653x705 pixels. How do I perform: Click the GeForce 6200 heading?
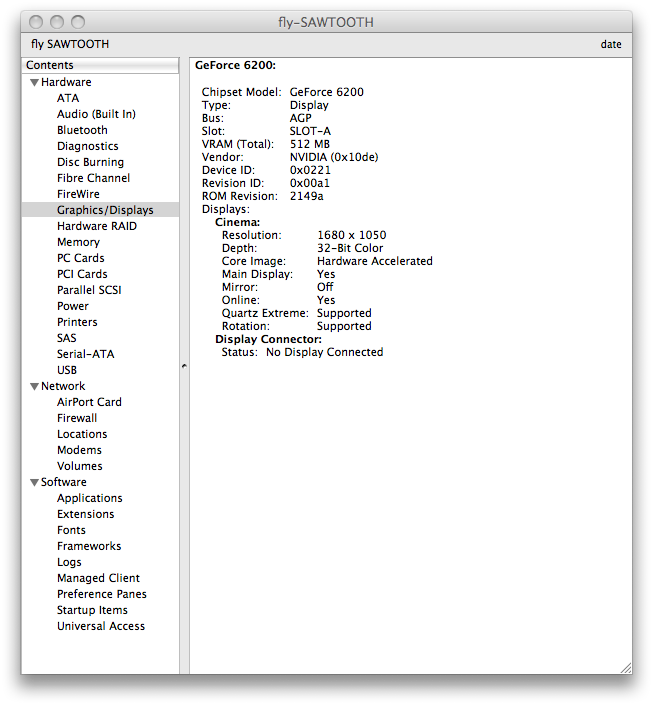coord(235,65)
